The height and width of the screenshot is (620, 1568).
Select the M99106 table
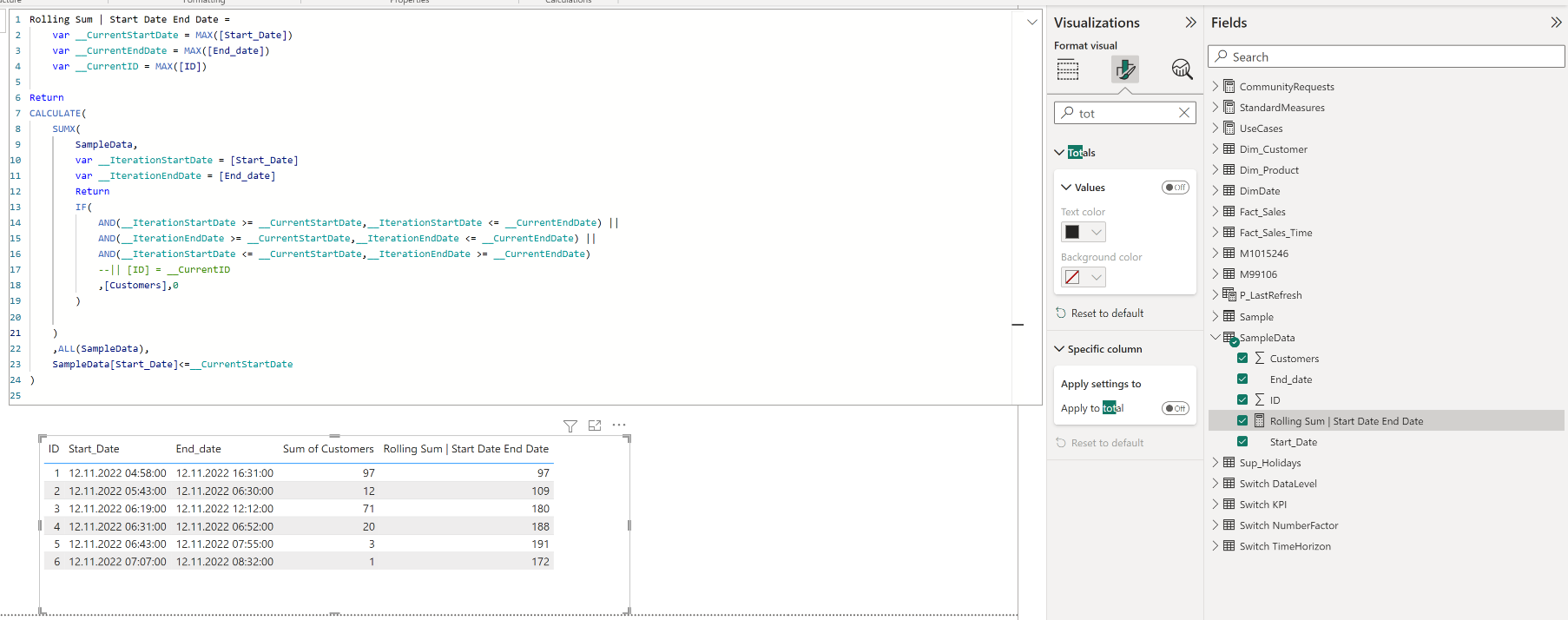1258,274
